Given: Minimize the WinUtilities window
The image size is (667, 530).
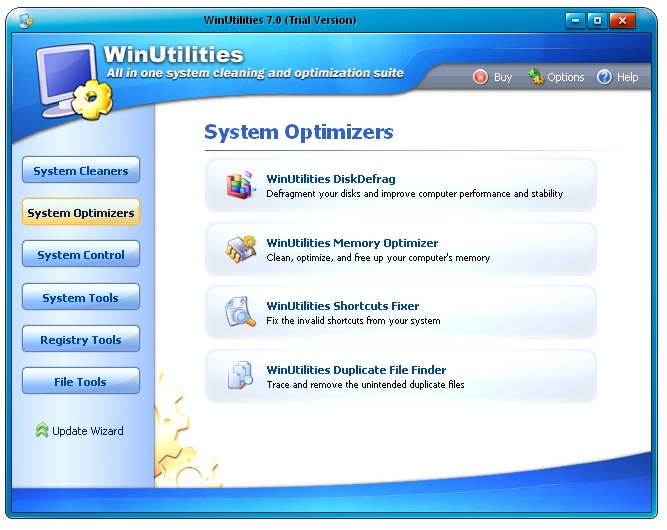Looking at the screenshot, I should pyautogui.click(x=575, y=20).
